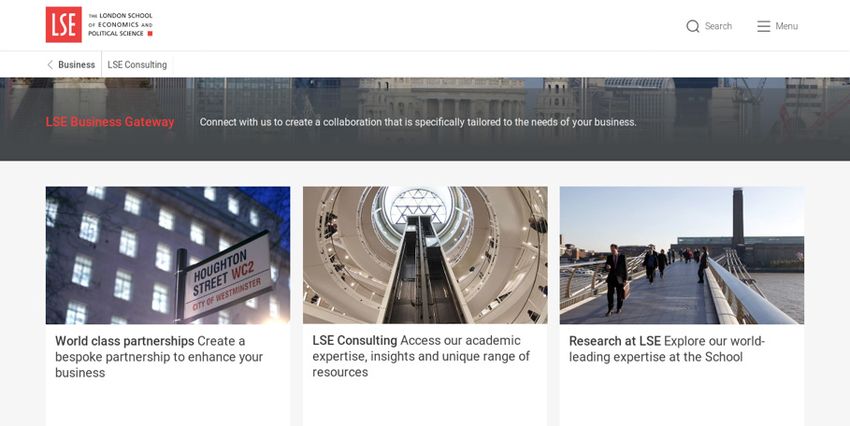Open the Menu label in header
The width and height of the screenshot is (850, 426).
(x=787, y=26)
